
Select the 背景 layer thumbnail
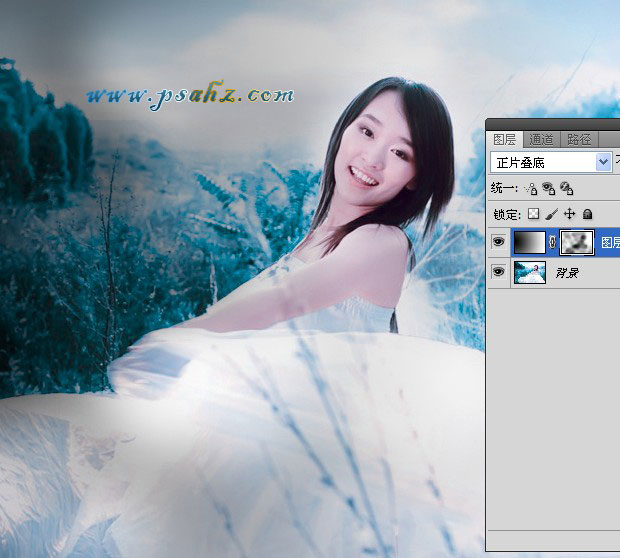[529, 272]
